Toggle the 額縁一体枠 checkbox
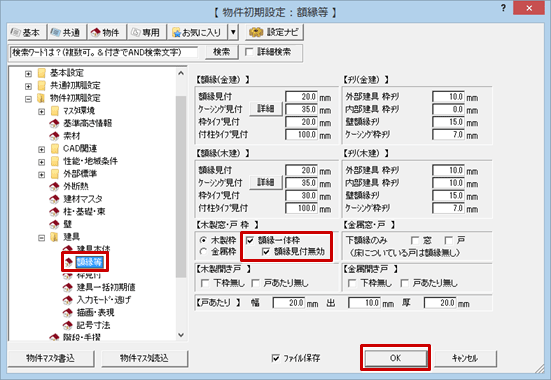The image size is (551, 380). click(x=250, y=240)
